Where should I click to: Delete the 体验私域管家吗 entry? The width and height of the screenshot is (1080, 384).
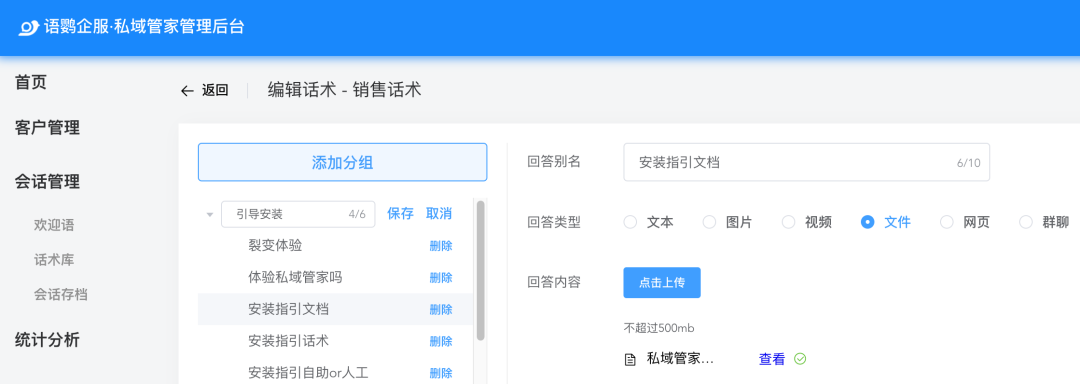pyautogui.click(x=441, y=278)
